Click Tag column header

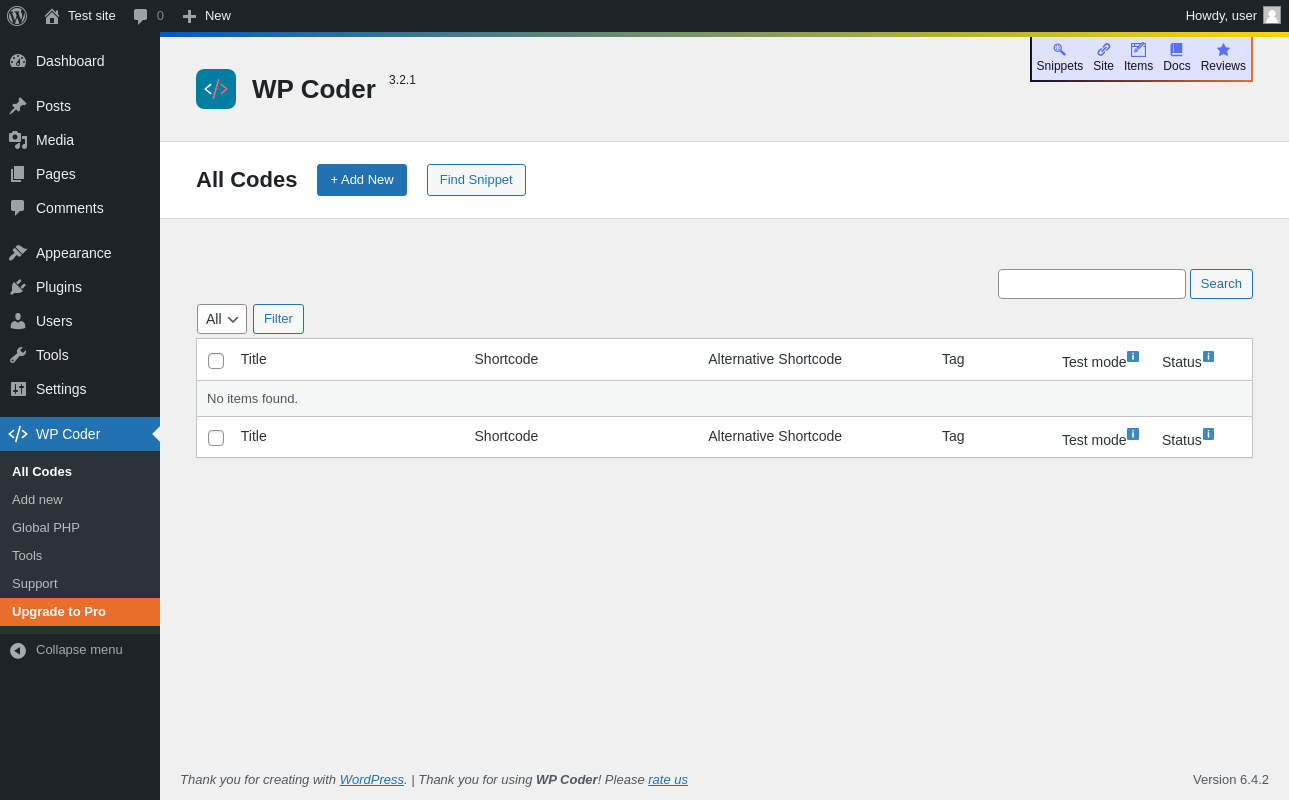click(x=953, y=359)
